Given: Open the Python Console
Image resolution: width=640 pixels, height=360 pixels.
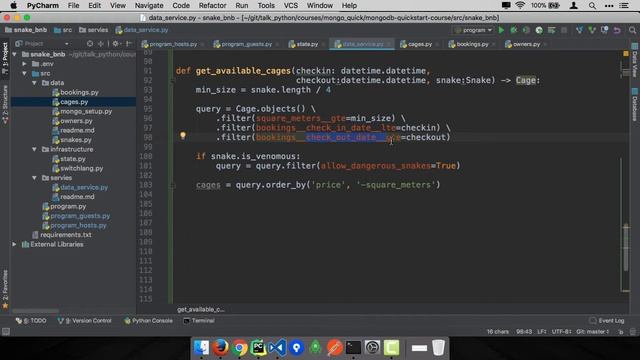Looking at the screenshot, I should click(149, 321).
